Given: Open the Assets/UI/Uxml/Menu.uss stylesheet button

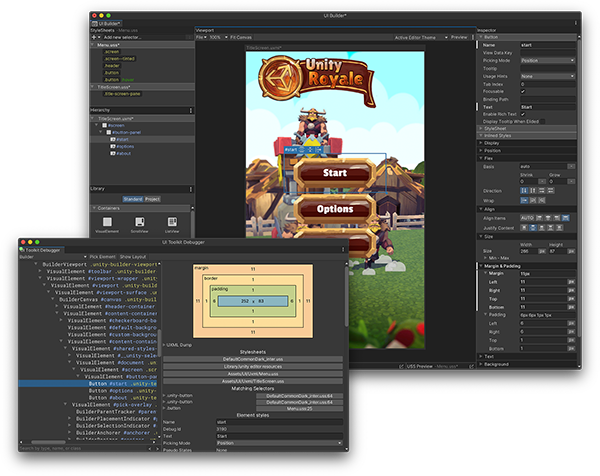Looking at the screenshot, I should pos(253,374).
